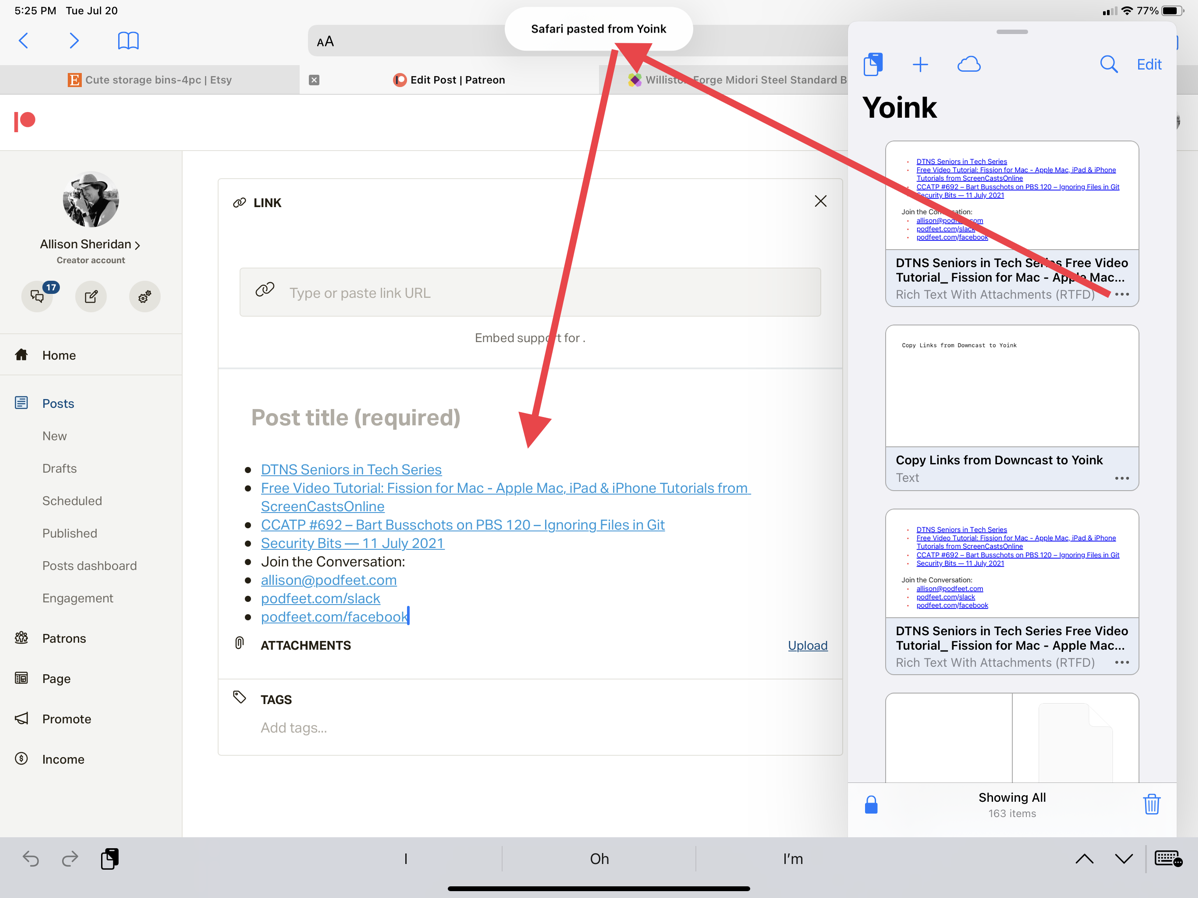The image size is (1198, 898).
Task: Delete items using Yoink trash icon
Action: pos(1151,804)
